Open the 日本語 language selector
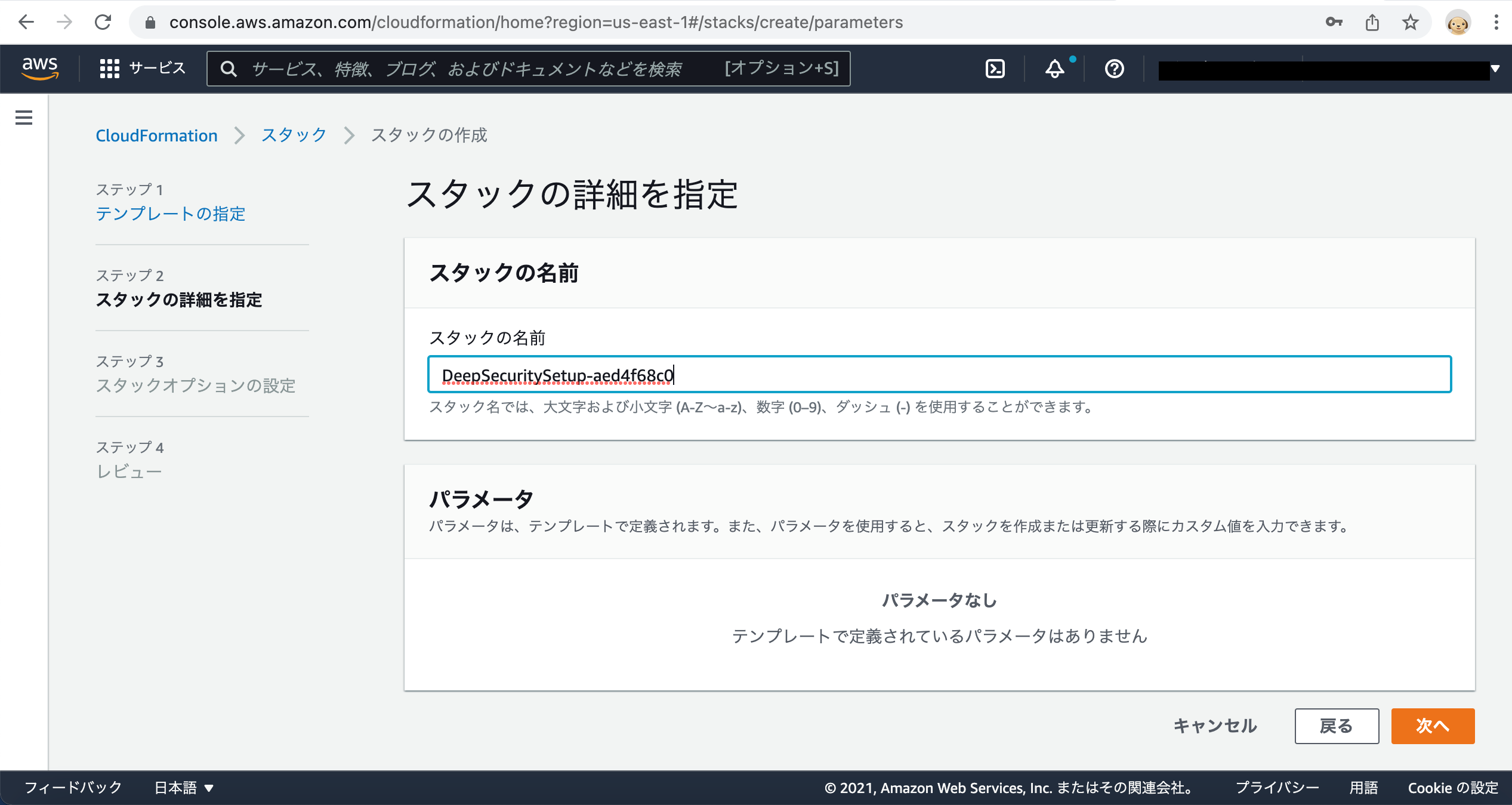 coord(184,788)
